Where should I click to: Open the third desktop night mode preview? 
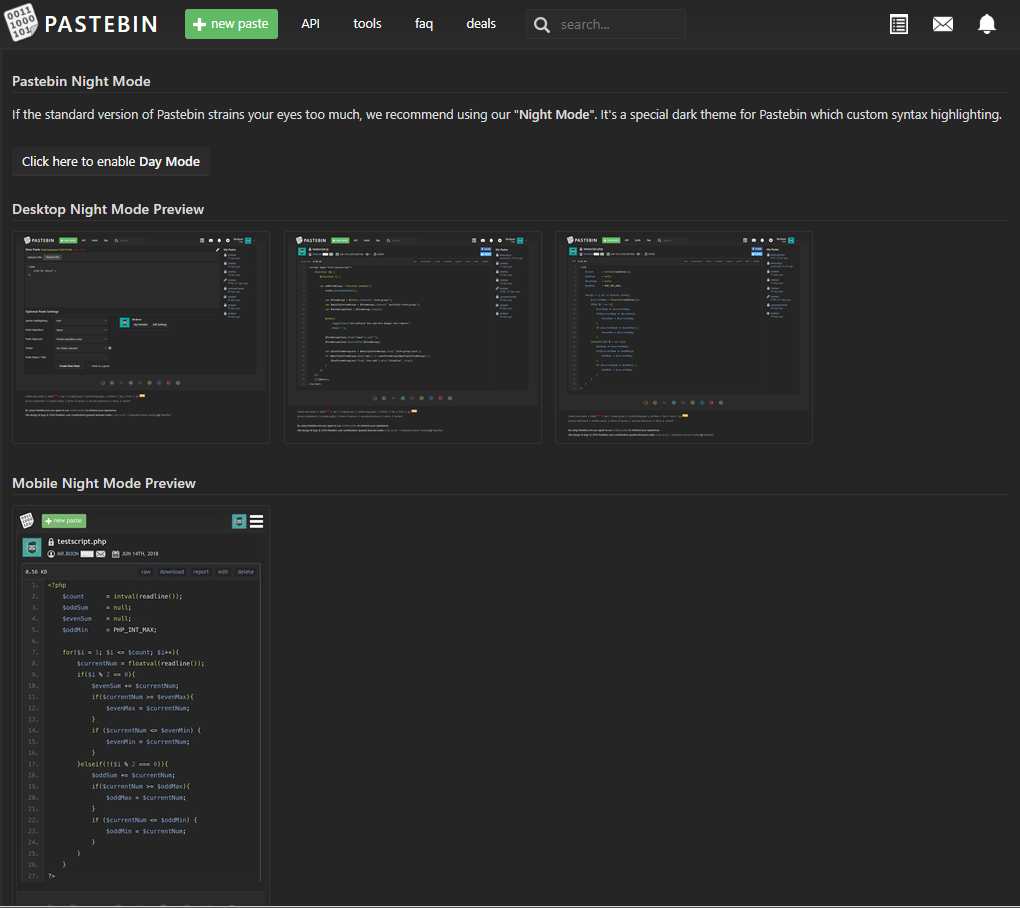coord(684,337)
